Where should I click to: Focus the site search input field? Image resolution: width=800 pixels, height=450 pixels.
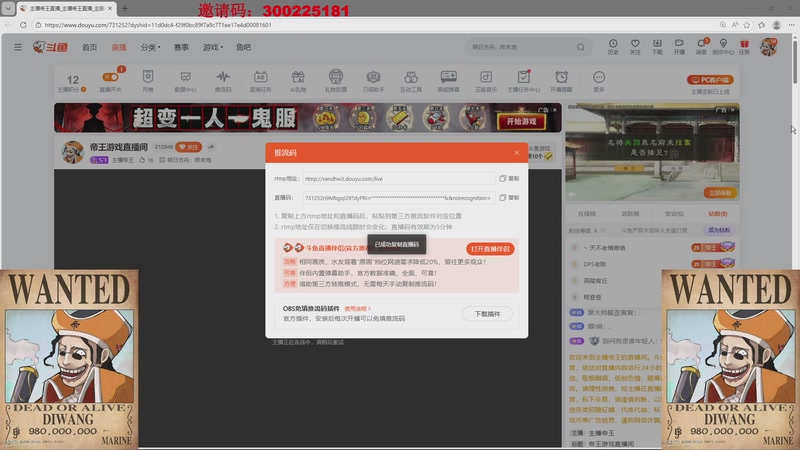click(x=520, y=47)
